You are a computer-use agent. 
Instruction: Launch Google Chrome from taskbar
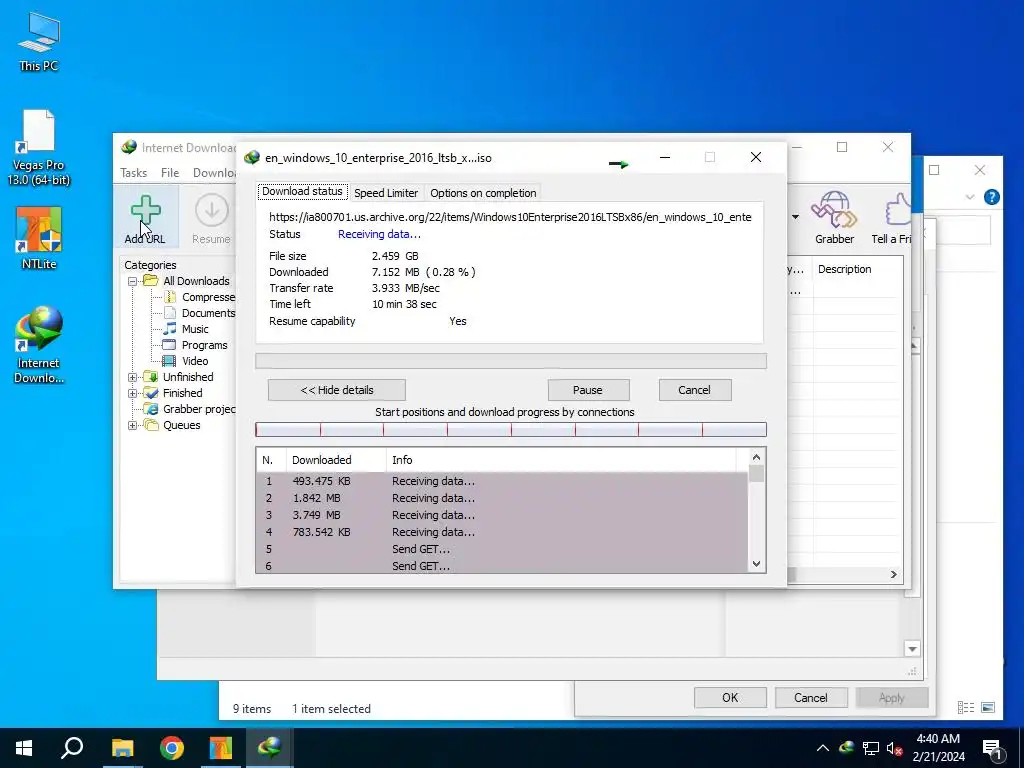point(172,748)
